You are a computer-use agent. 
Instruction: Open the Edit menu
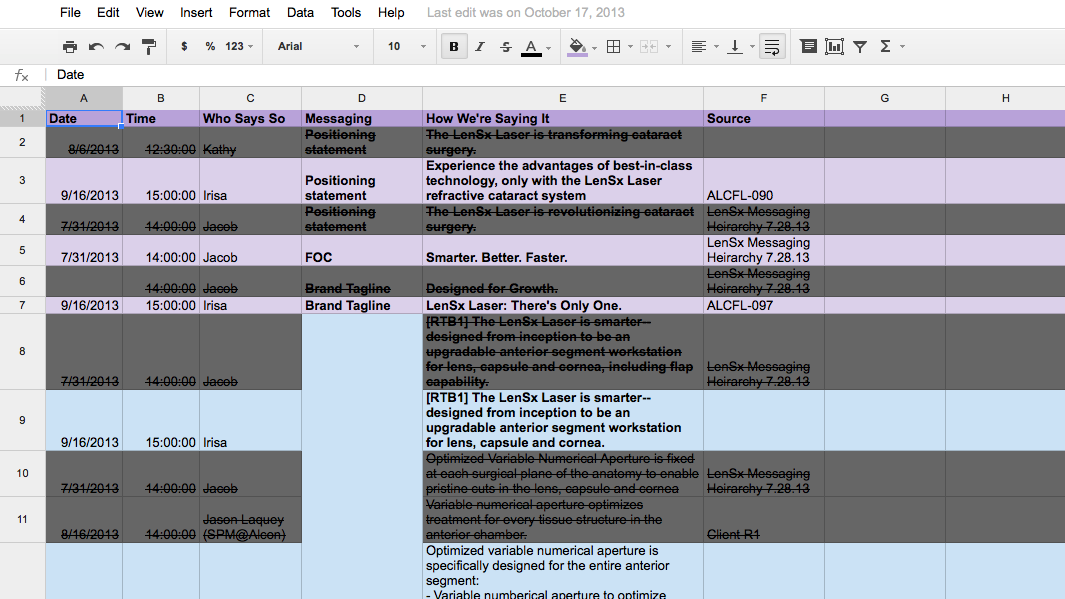108,13
